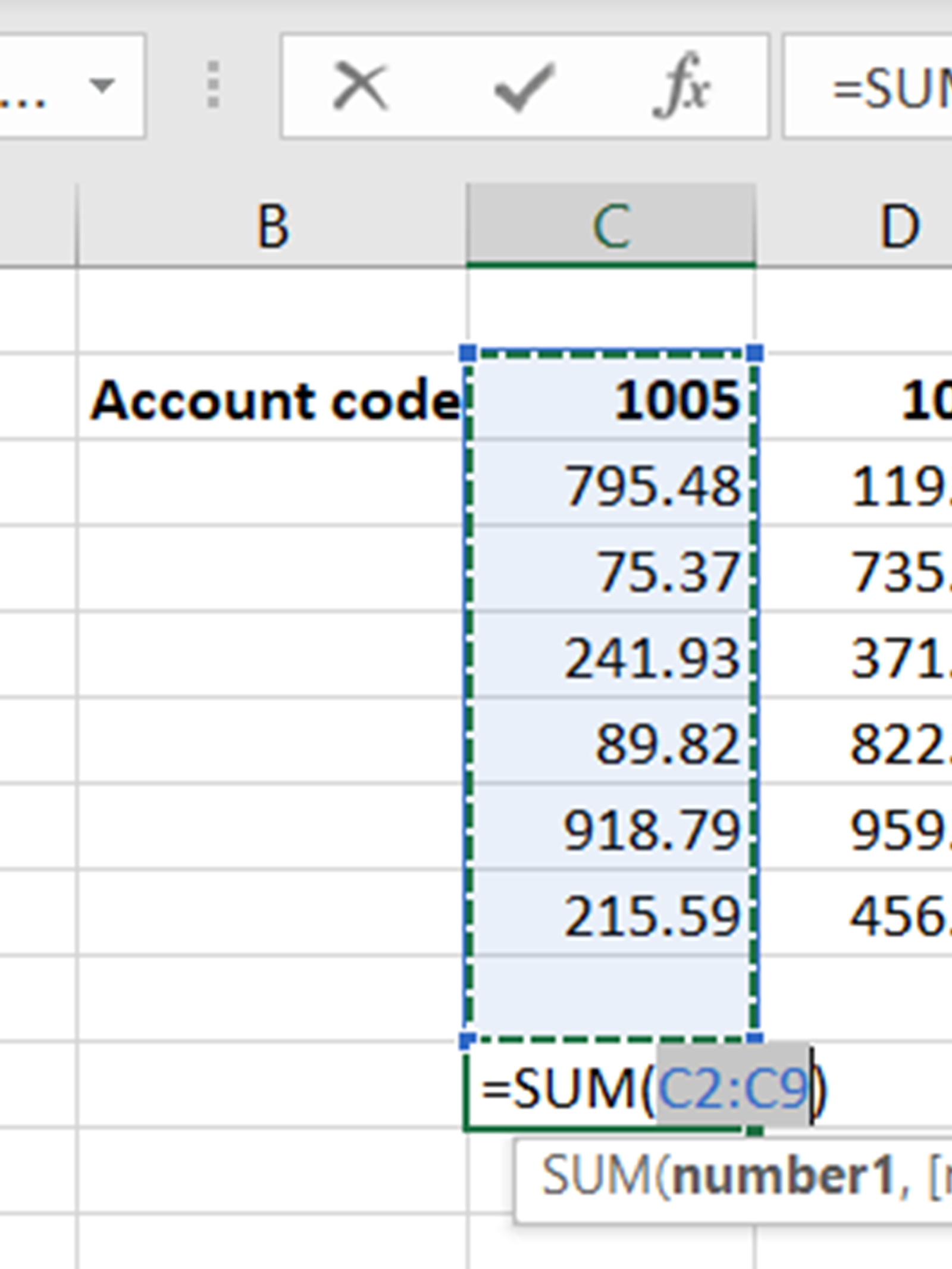Image resolution: width=952 pixels, height=1269 pixels.
Task: Select column B header
Action: (272, 226)
